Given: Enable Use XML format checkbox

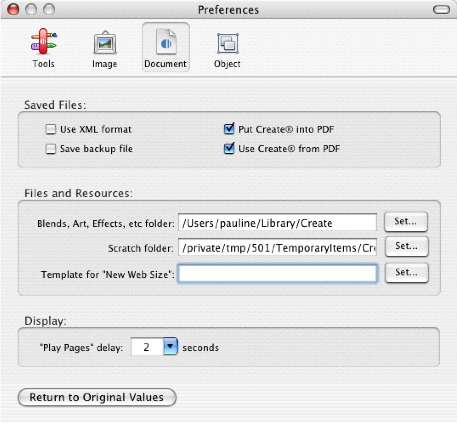Looking at the screenshot, I should (x=51, y=129).
